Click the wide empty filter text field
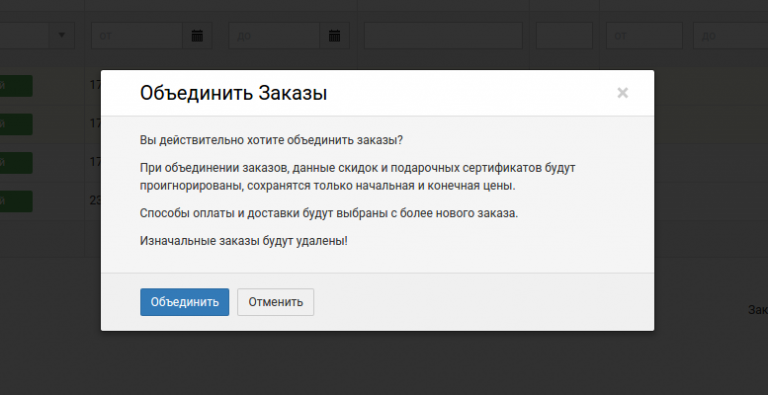Image resolution: width=768 pixels, height=395 pixels. pos(443,36)
